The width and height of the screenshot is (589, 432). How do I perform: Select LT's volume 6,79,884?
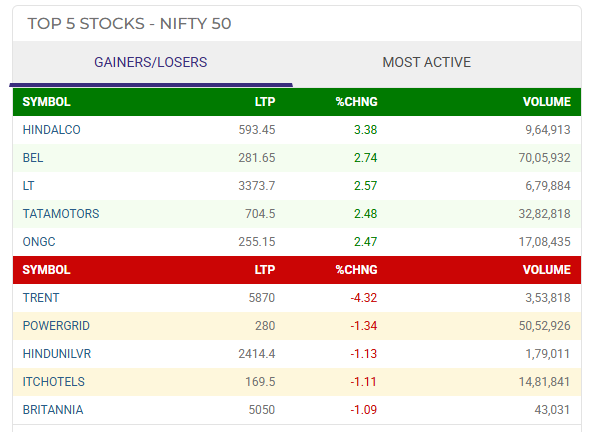tap(548, 186)
